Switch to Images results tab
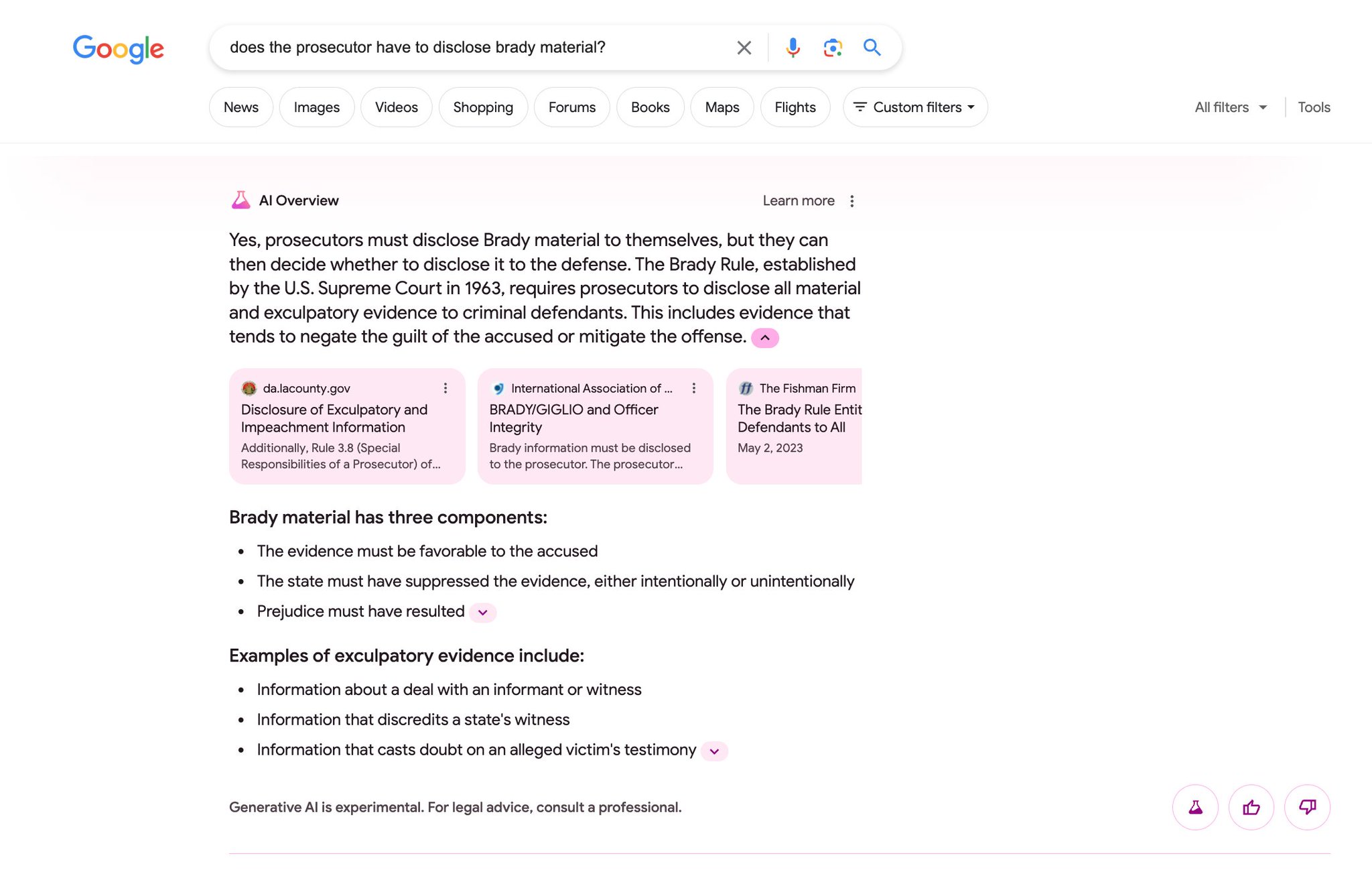The height and width of the screenshot is (874, 1372). click(x=317, y=107)
